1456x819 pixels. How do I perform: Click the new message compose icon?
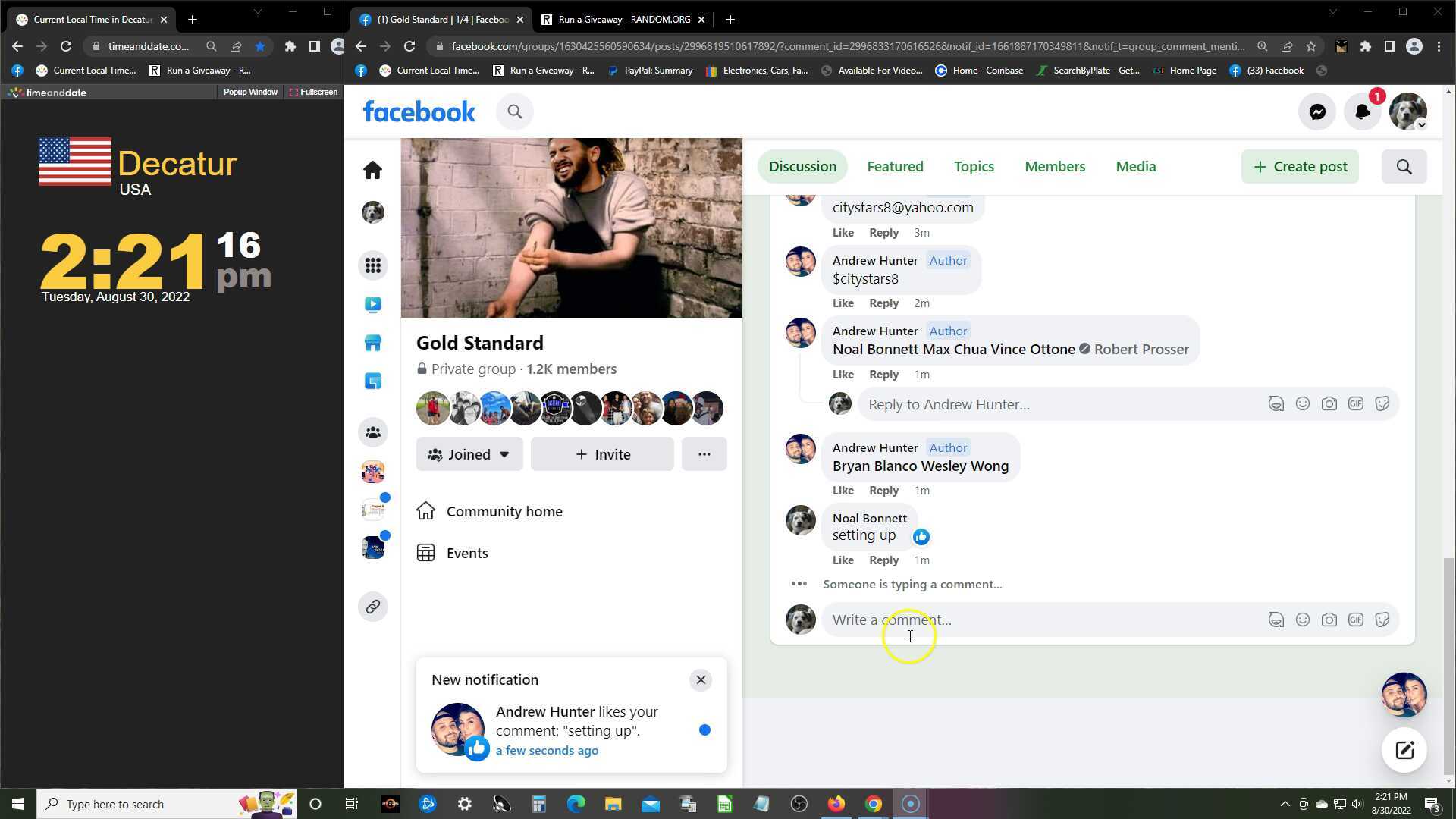coord(1404,750)
